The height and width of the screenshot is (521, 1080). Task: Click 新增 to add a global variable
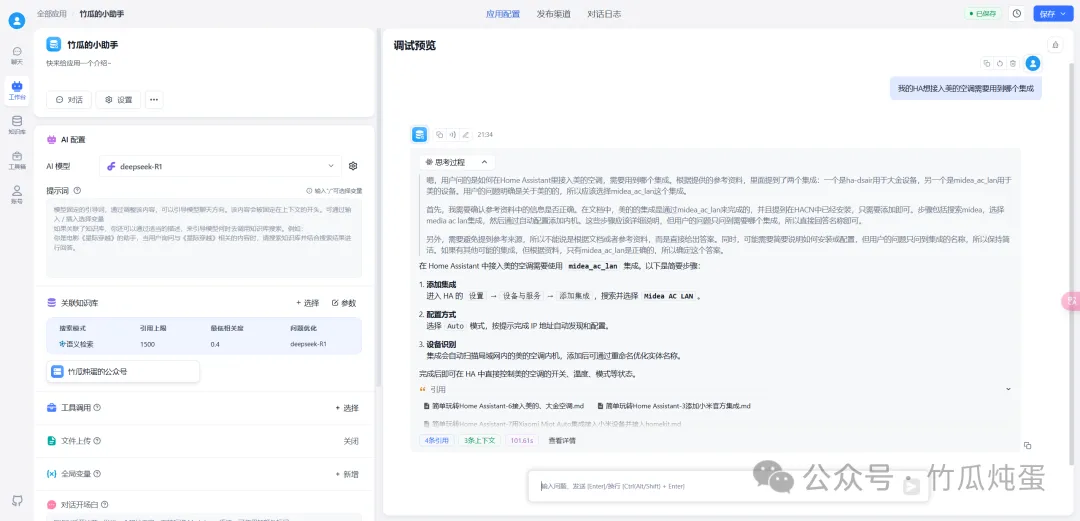(347, 474)
